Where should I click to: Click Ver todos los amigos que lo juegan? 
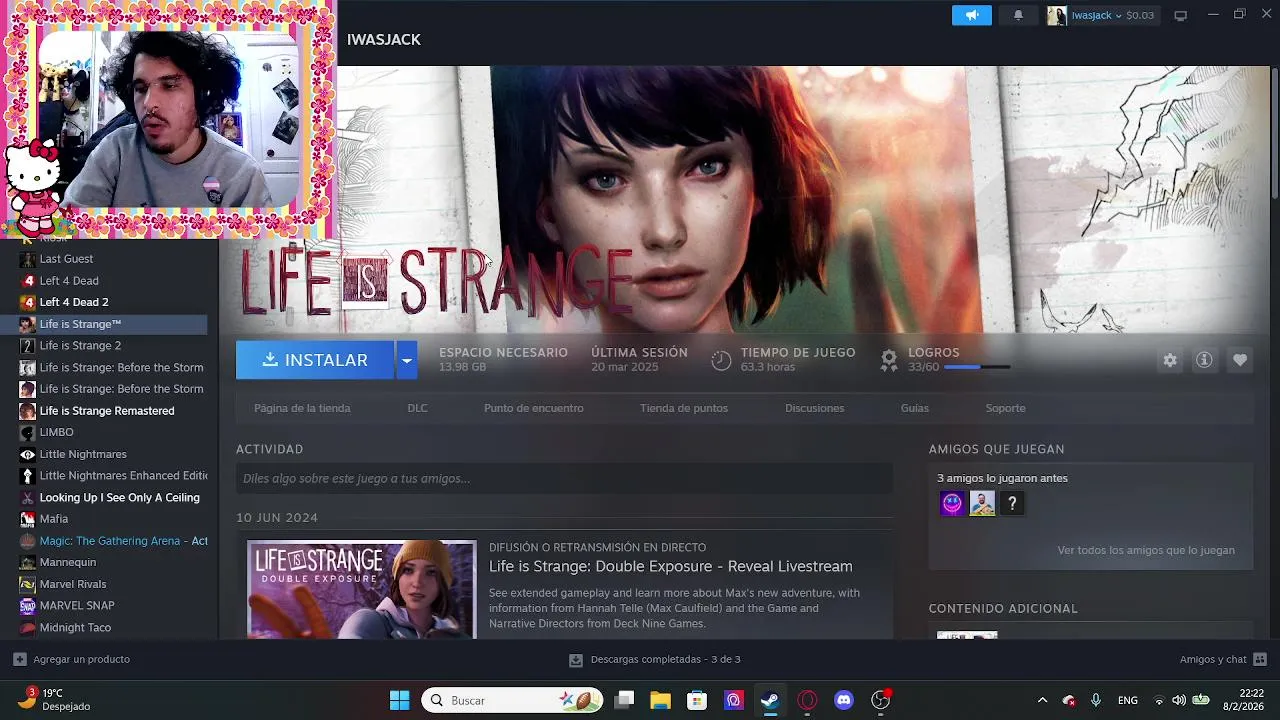(1146, 550)
